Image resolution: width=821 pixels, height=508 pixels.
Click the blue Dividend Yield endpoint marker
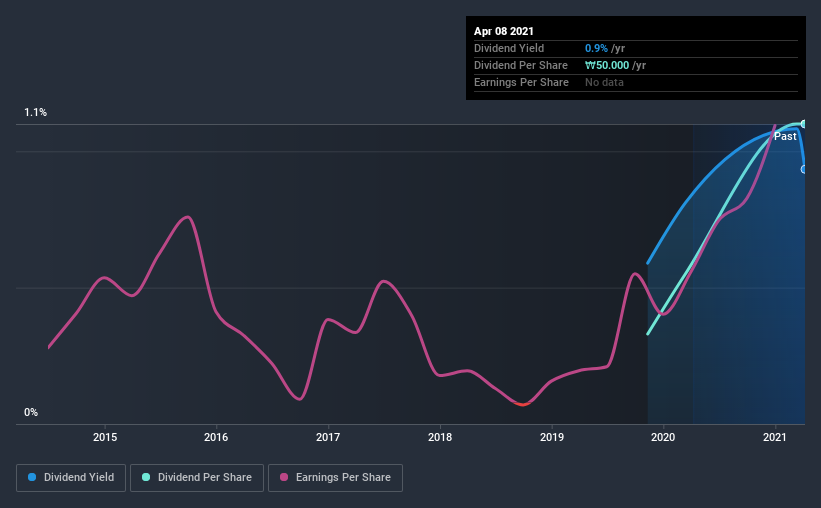pos(804,169)
